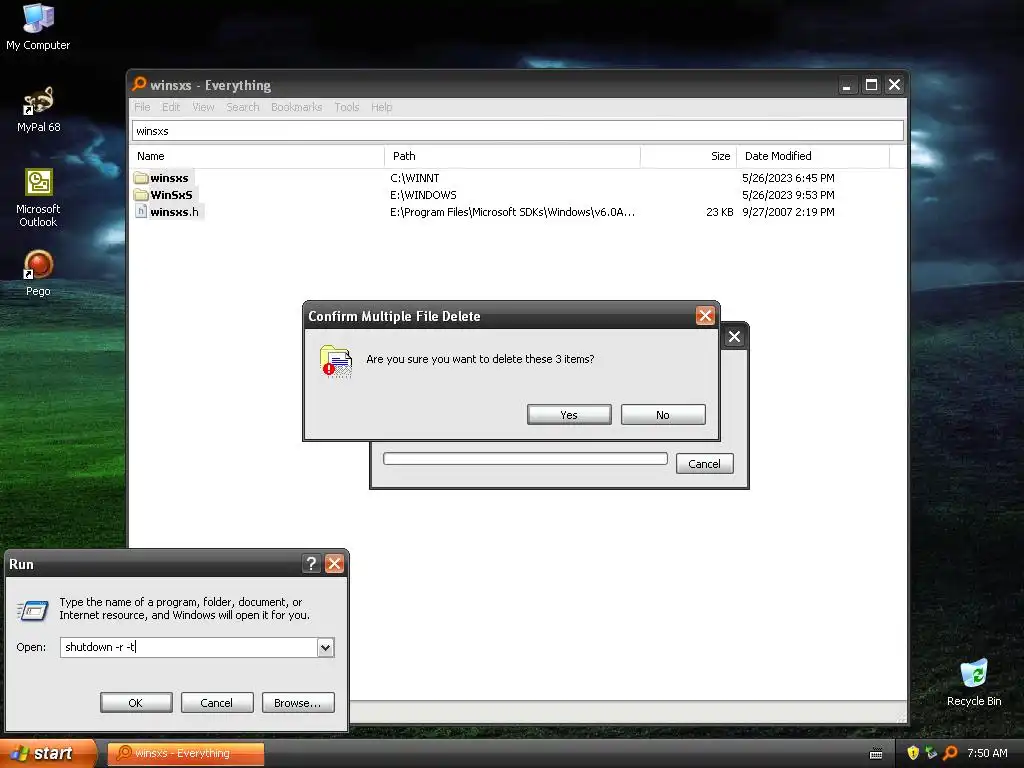Click the 5/26/2023 6:45 PM date cell
Image resolution: width=1024 pixels, height=768 pixels.
coord(788,178)
